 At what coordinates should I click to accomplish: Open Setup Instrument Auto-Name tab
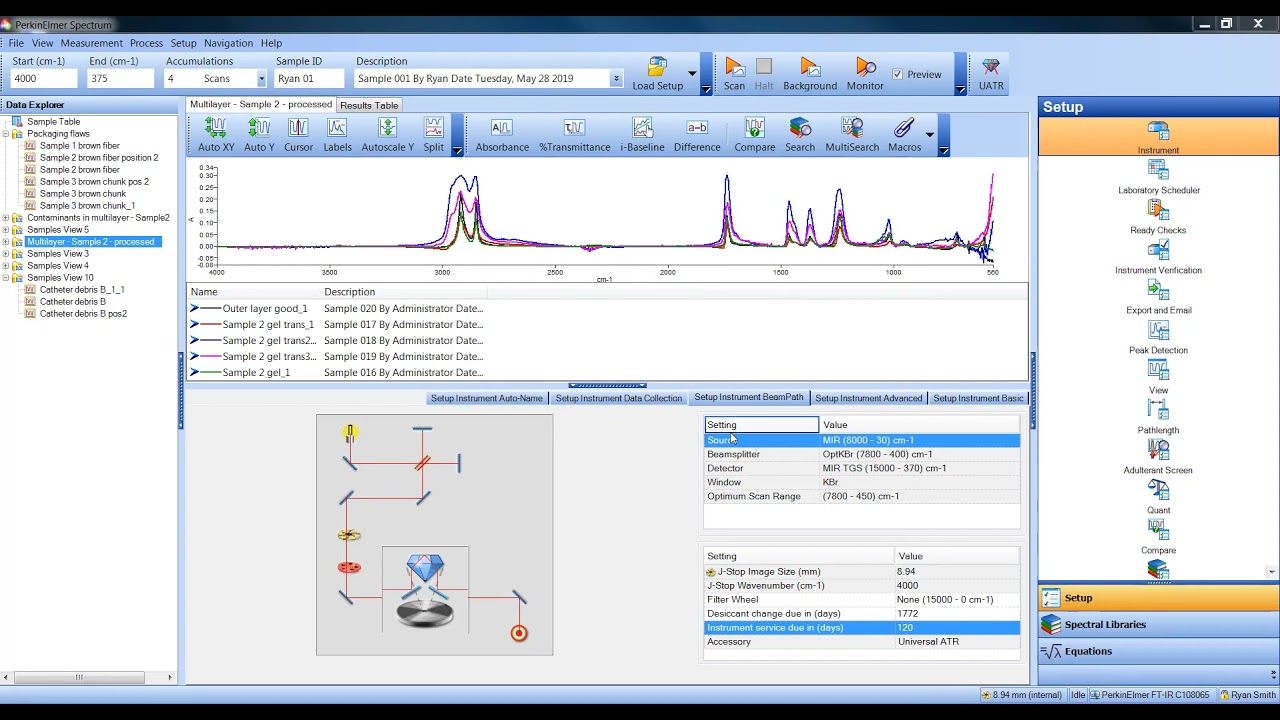[486, 398]
